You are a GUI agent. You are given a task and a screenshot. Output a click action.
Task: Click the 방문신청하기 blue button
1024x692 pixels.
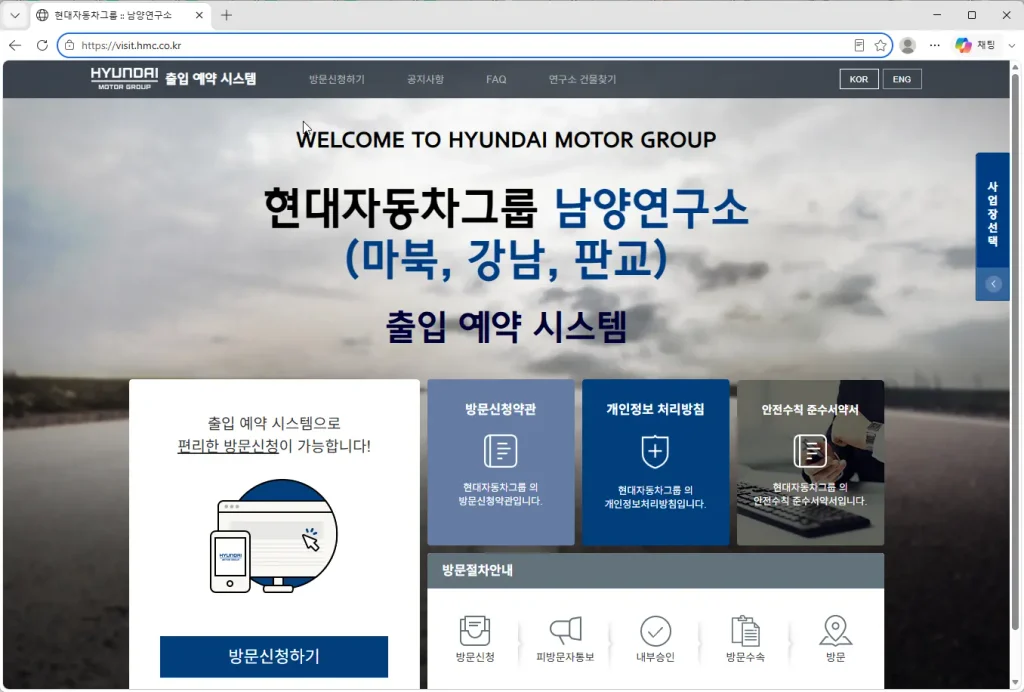click(x=274, y=656)
